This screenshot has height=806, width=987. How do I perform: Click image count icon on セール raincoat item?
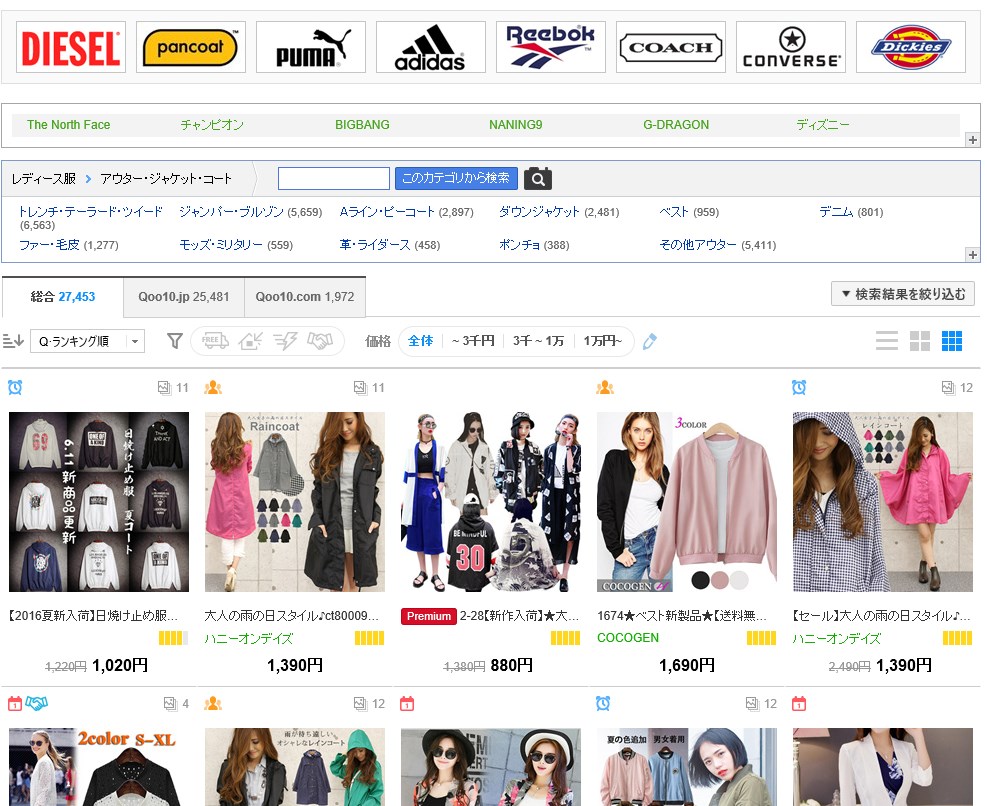pos(948,387)
